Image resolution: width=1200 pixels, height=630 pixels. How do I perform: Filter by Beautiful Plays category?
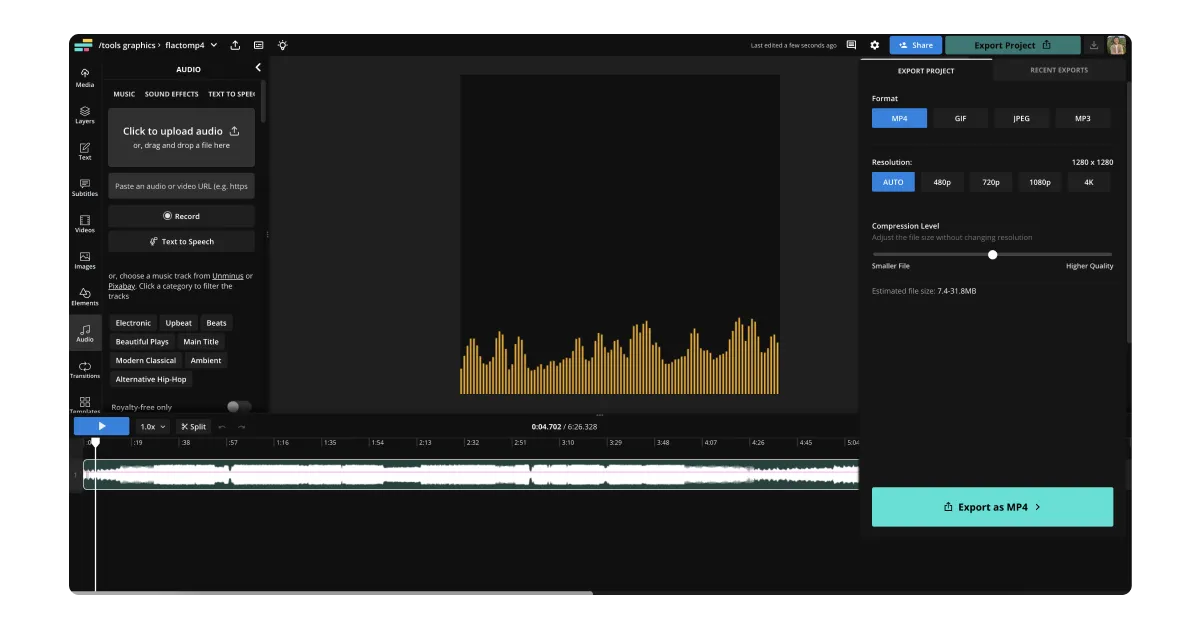tap(142, 342)
